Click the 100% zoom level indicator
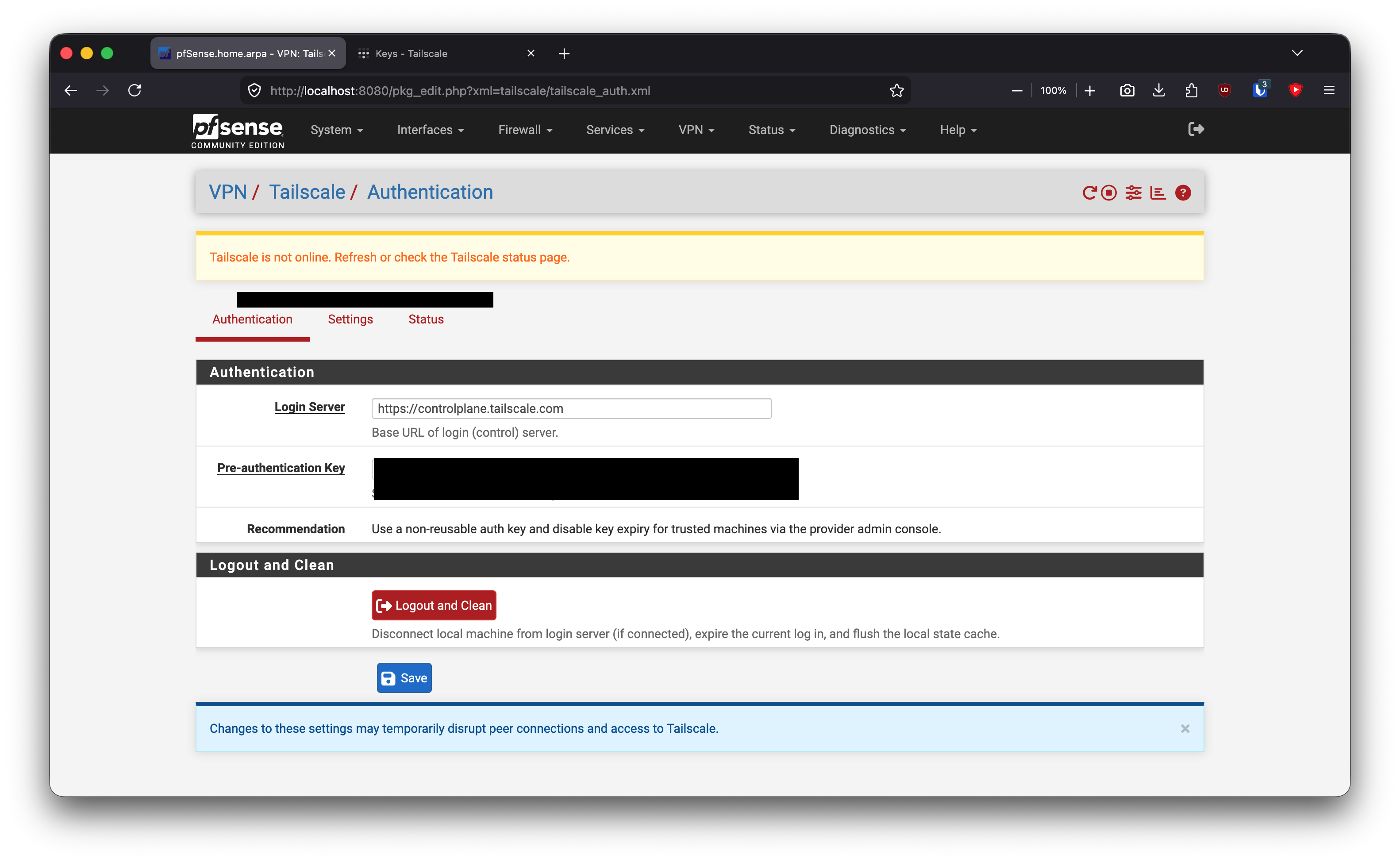 tap(1054, 90)
